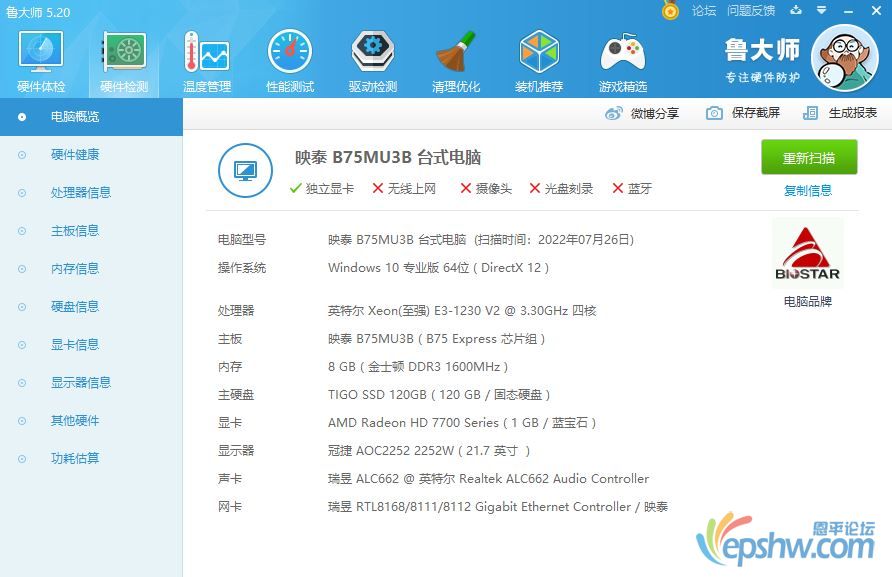892x577 pixels.
Task: Select the 硬件检测 hardware detection icon
Action: (x=124, y=61)
